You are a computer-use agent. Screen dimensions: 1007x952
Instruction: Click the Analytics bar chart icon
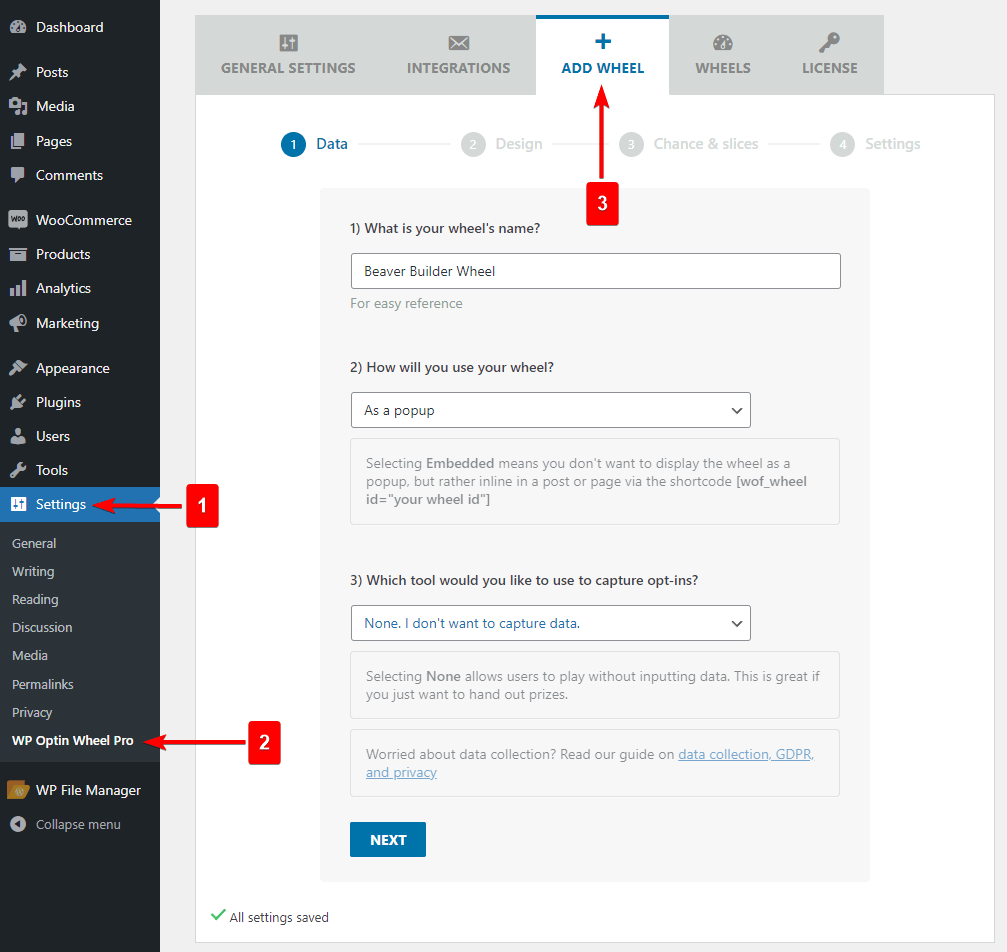tap(18, 288)
